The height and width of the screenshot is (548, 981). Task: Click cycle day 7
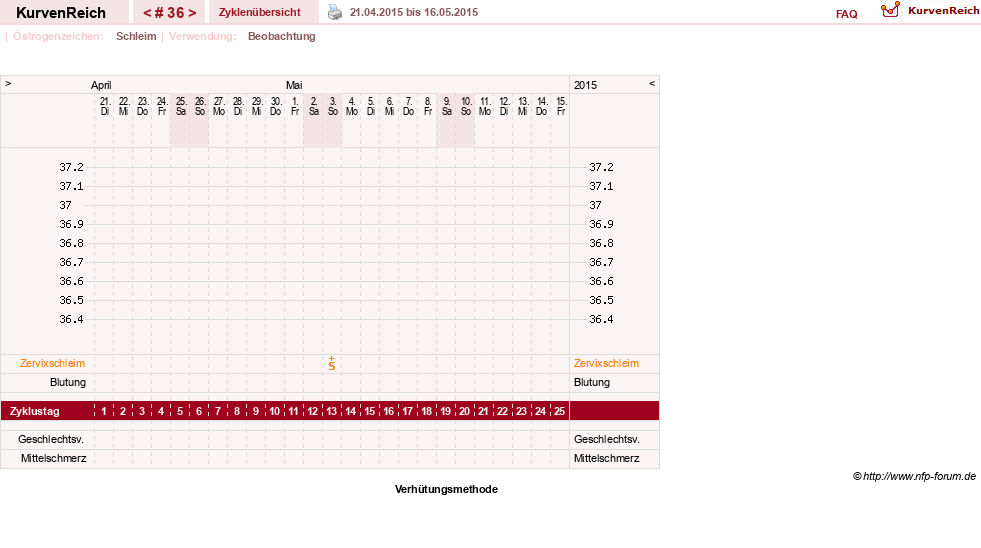tap(218, 411)
